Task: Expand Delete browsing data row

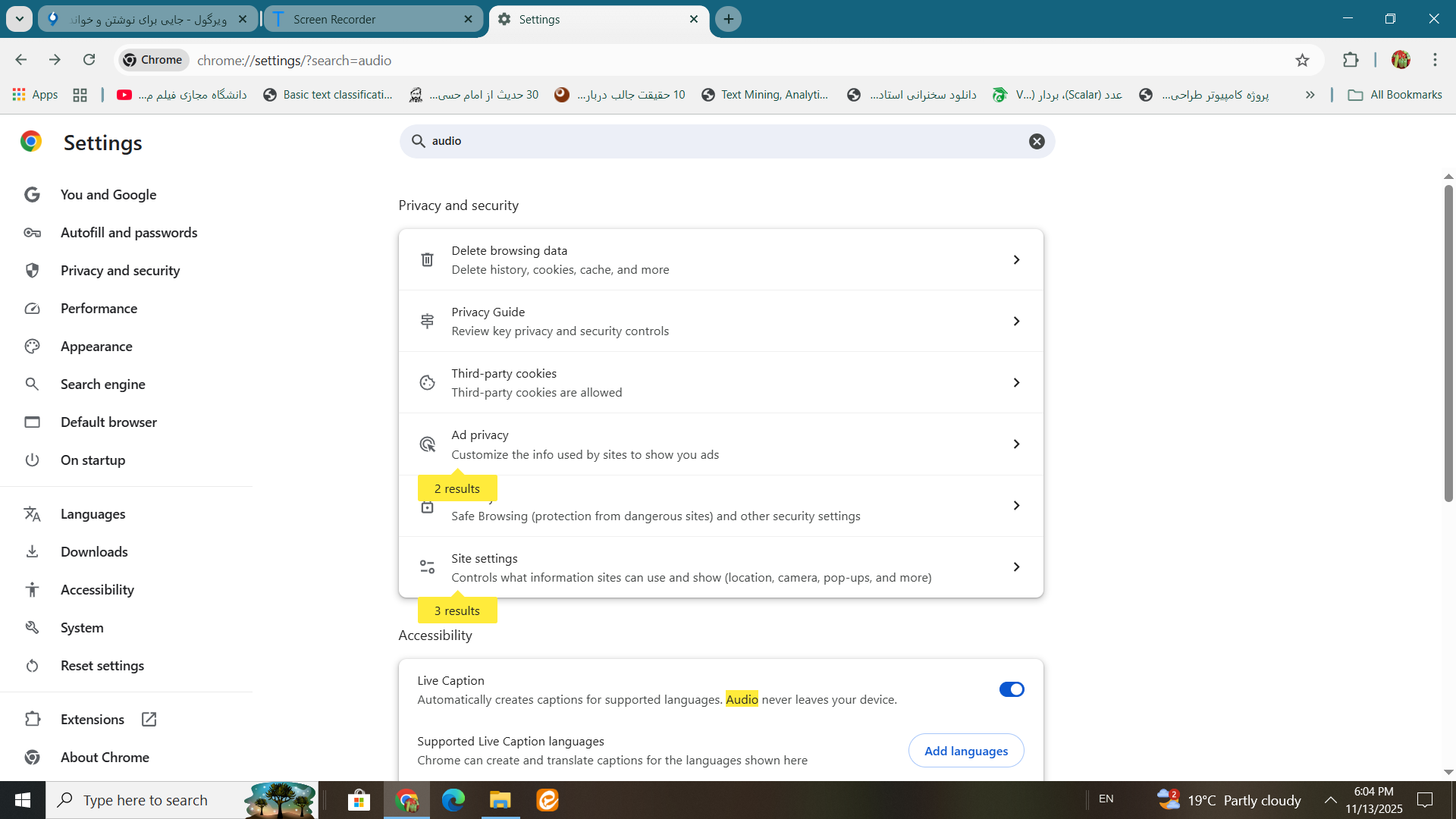Action: [720, 259]
